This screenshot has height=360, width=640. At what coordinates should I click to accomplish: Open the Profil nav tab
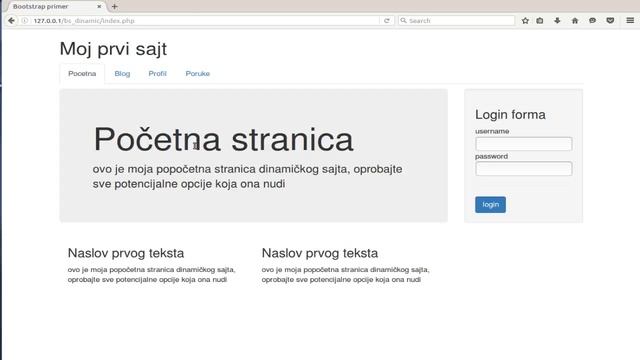click(158, 73)
